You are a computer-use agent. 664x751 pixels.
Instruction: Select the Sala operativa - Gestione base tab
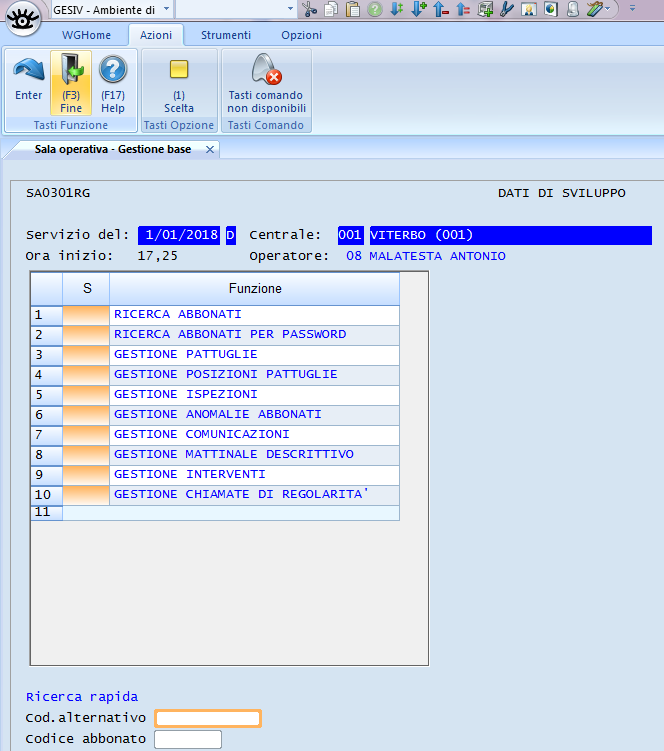(x=113, y=149)
